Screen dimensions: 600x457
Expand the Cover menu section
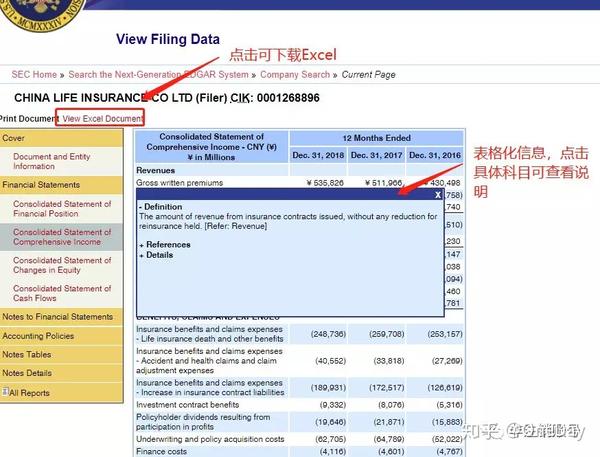[61, 138]
